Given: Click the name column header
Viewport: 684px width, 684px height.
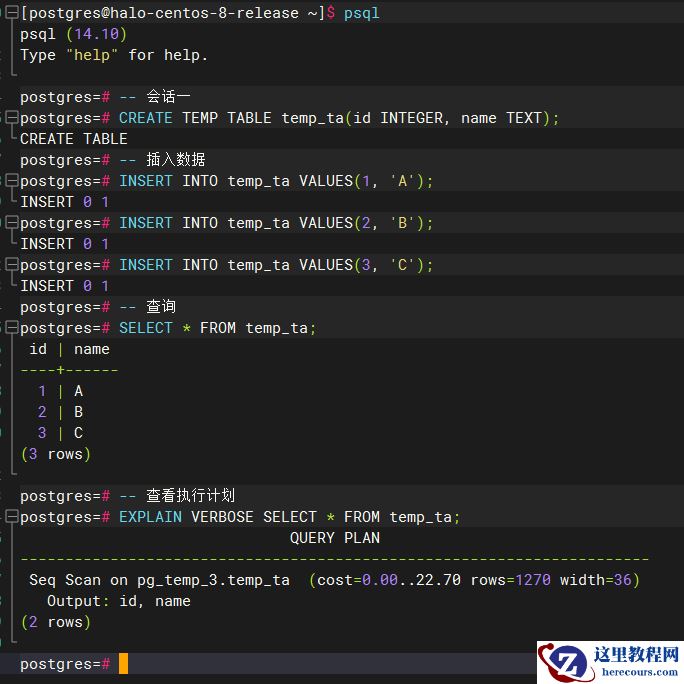Looking at the screenshot, I should 92,349.
